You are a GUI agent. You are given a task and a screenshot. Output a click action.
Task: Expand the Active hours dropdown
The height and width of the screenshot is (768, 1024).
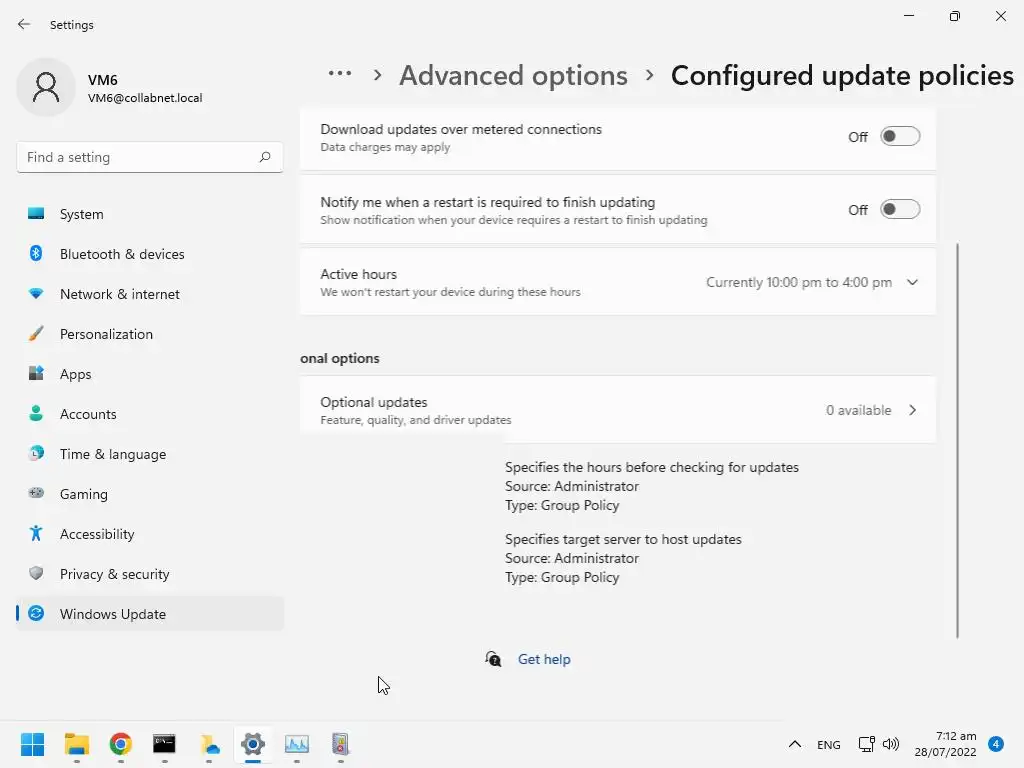tap(912, 282)
